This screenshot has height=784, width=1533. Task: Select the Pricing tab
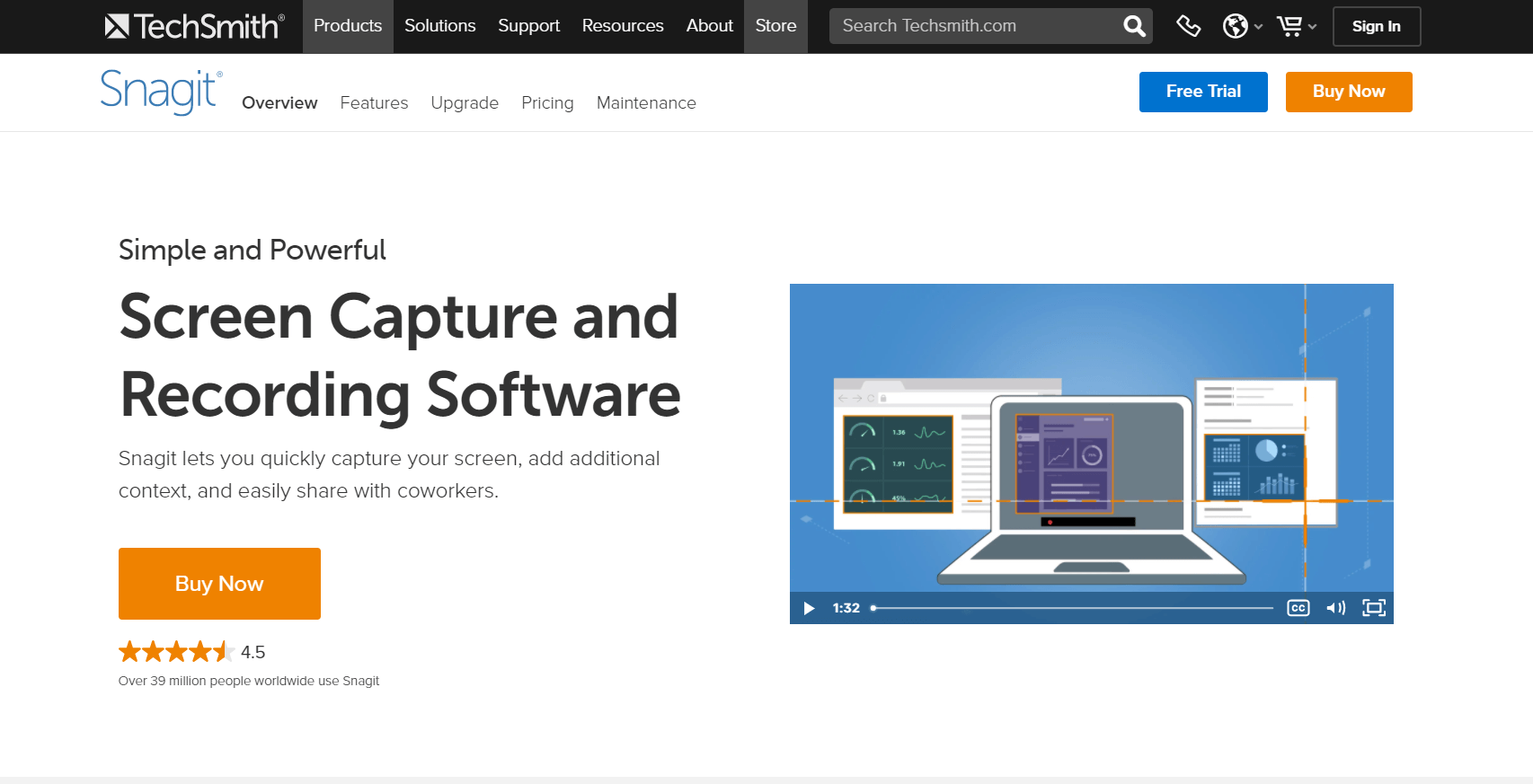(547, 102)
